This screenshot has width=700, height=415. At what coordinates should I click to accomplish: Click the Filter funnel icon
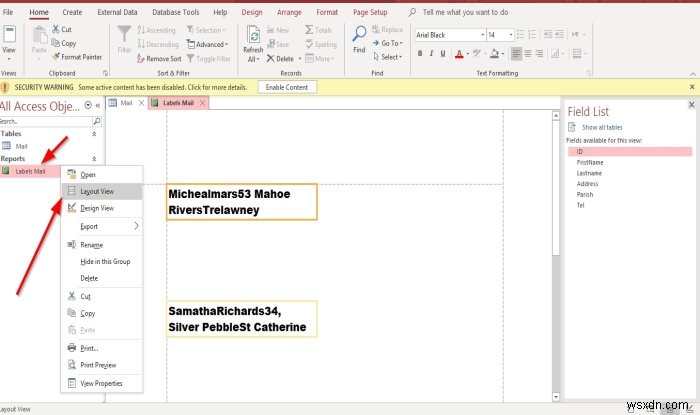124,34
